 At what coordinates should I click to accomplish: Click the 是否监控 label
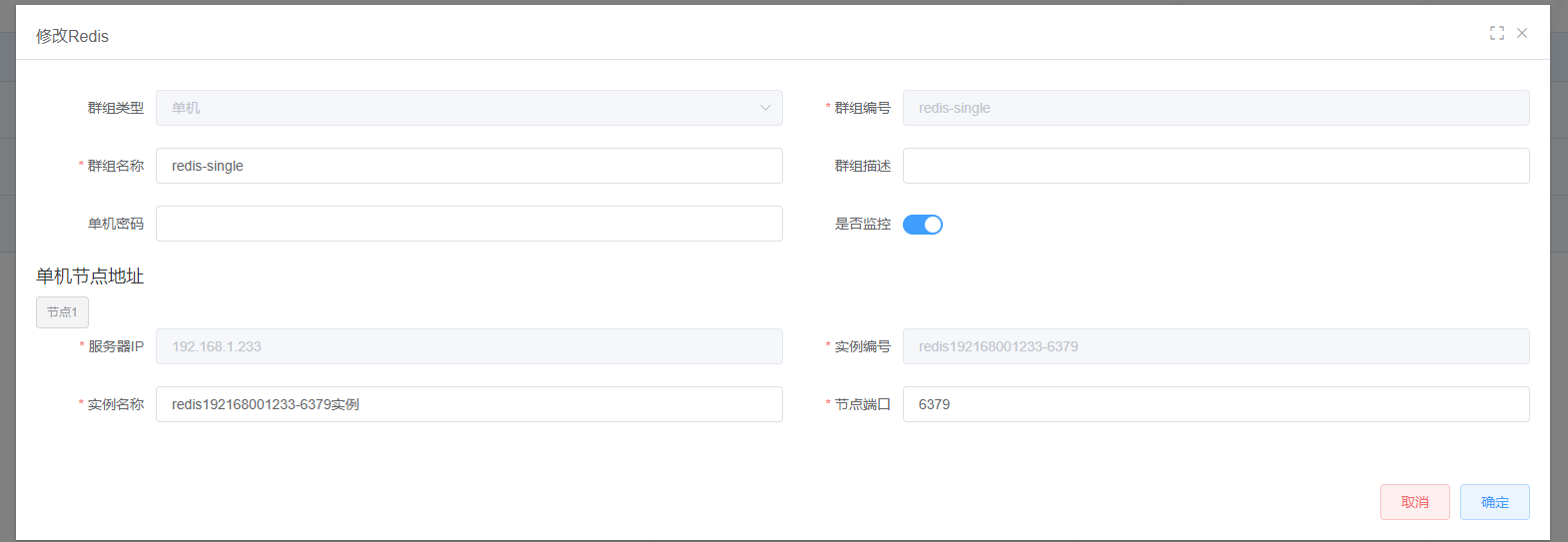pos(863,224)
